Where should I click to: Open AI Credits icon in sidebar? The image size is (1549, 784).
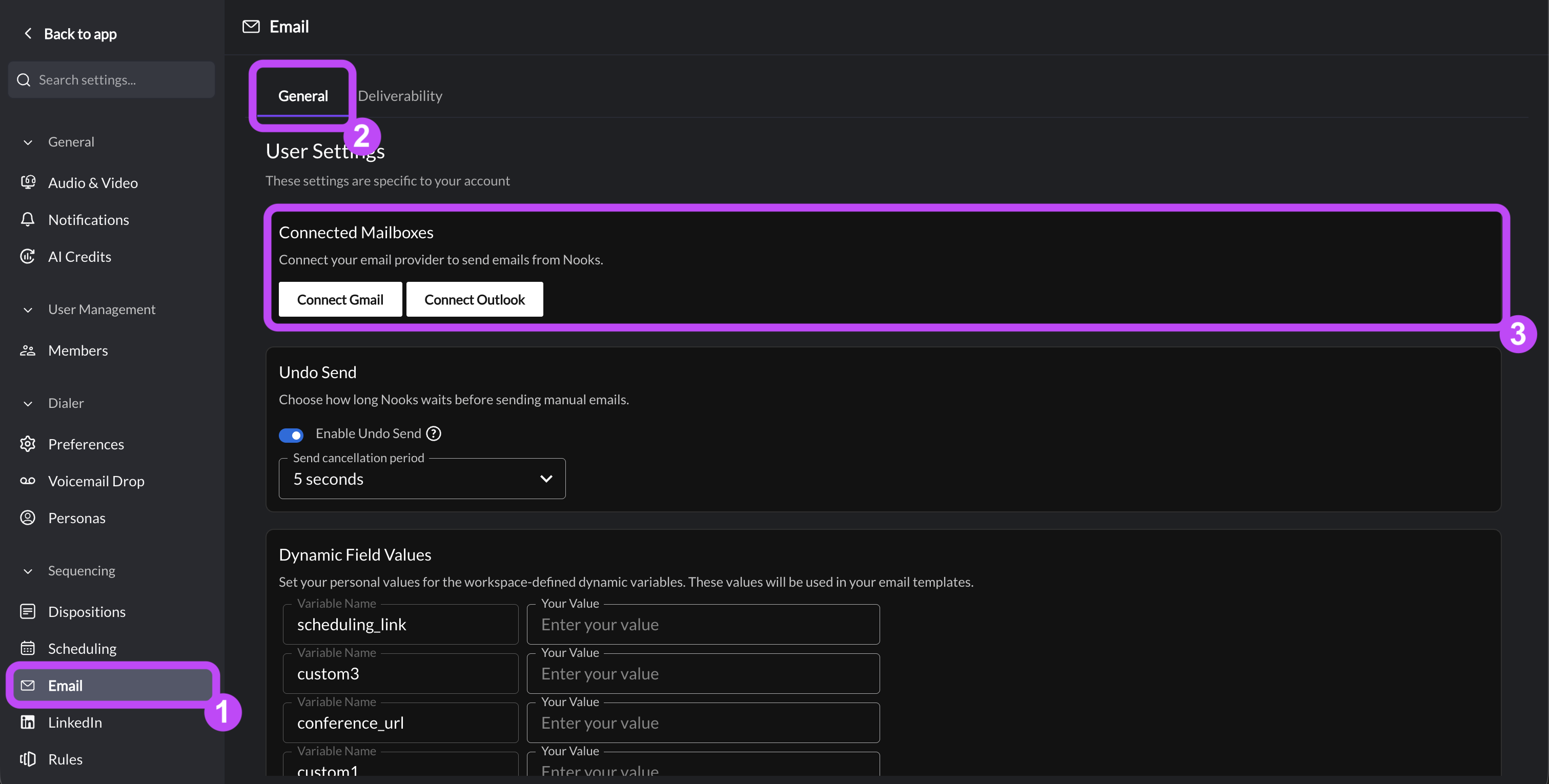[x=28, y=256]
